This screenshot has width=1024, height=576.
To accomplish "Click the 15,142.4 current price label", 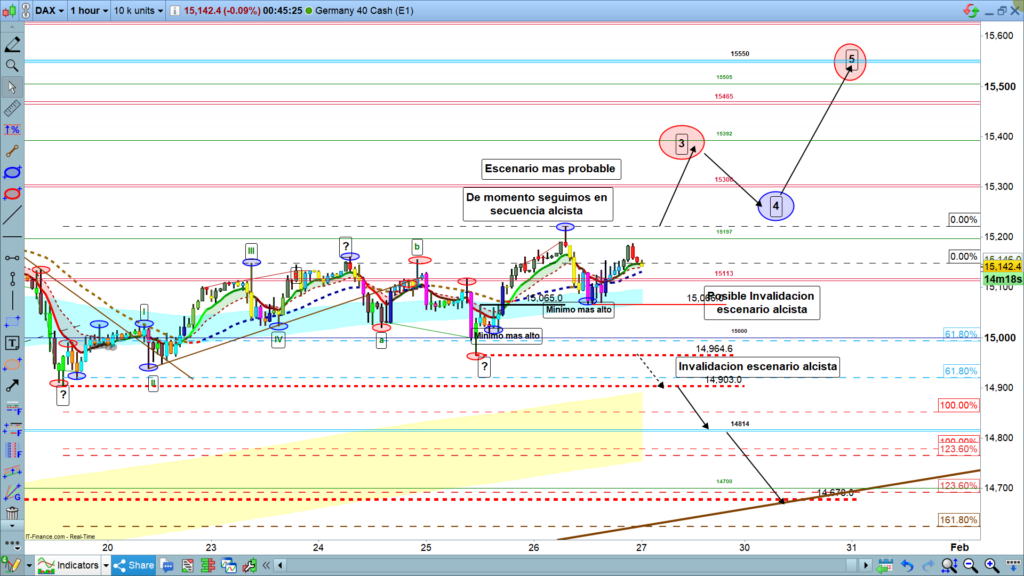I will 1002,267.
